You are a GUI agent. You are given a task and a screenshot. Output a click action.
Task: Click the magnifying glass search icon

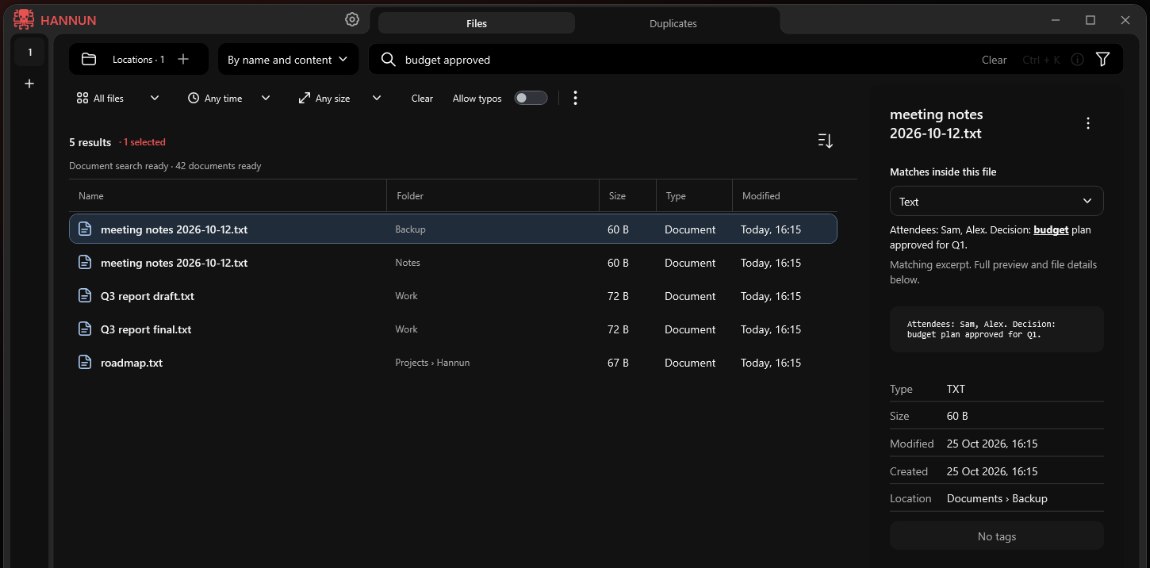click(x=389, y=59)
